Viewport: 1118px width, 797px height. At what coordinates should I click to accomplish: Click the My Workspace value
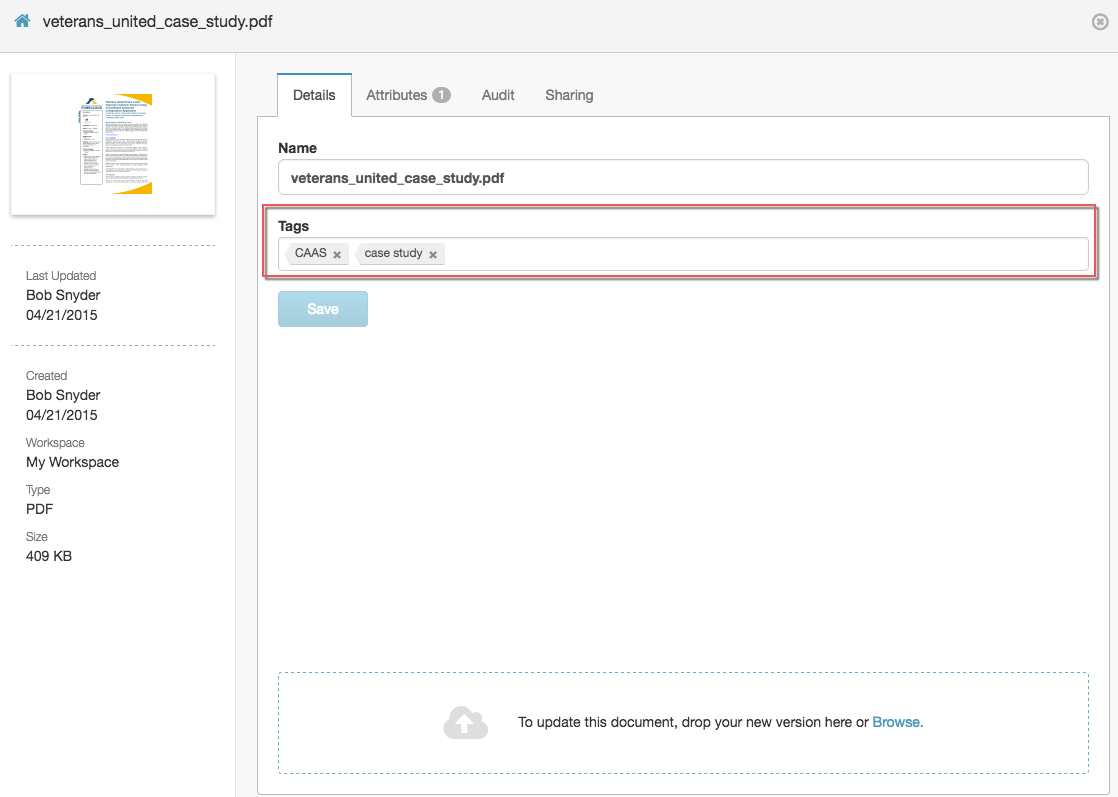72,462
